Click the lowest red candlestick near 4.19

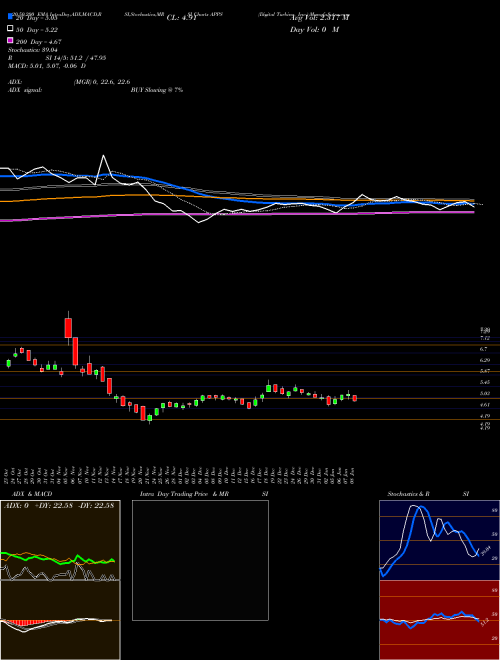(x=143, y=413)
